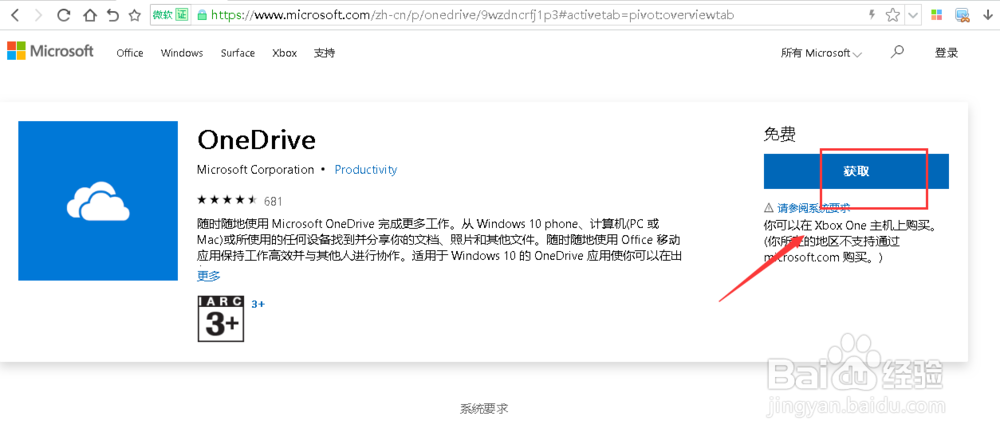Click the OneDrive app title text
The image size is (1000, 440).
coord(256,139)
